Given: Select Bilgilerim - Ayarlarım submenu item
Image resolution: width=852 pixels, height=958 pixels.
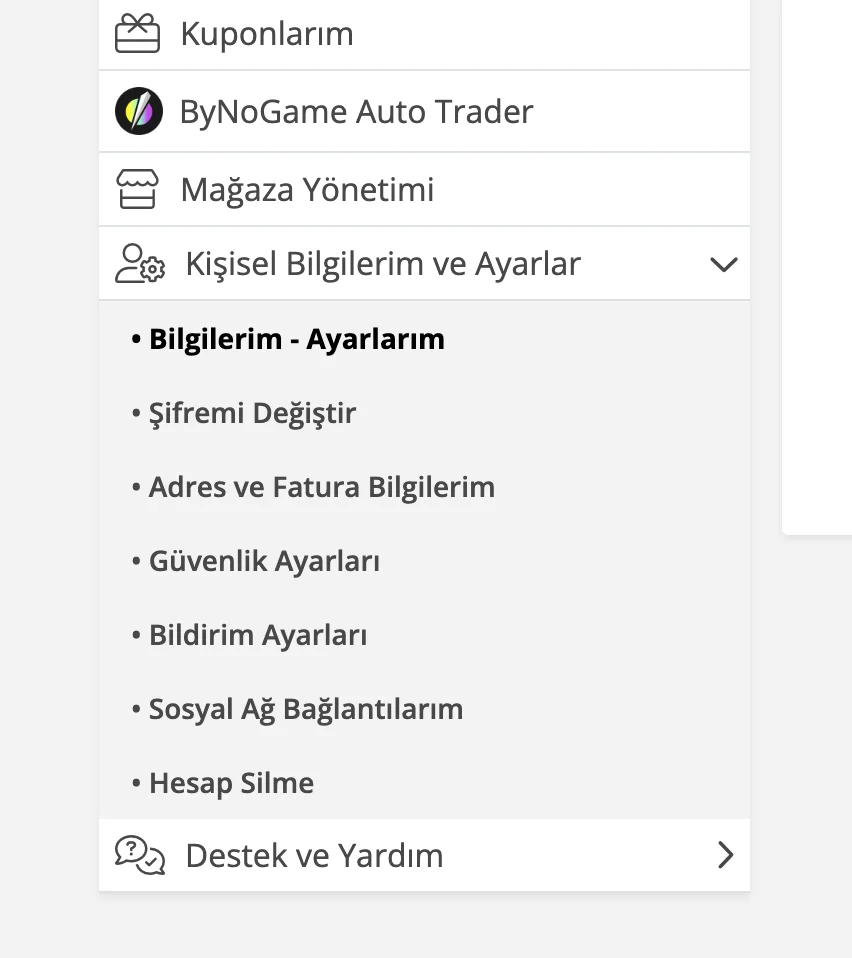Looking at the screenshot, I should 296,339.
